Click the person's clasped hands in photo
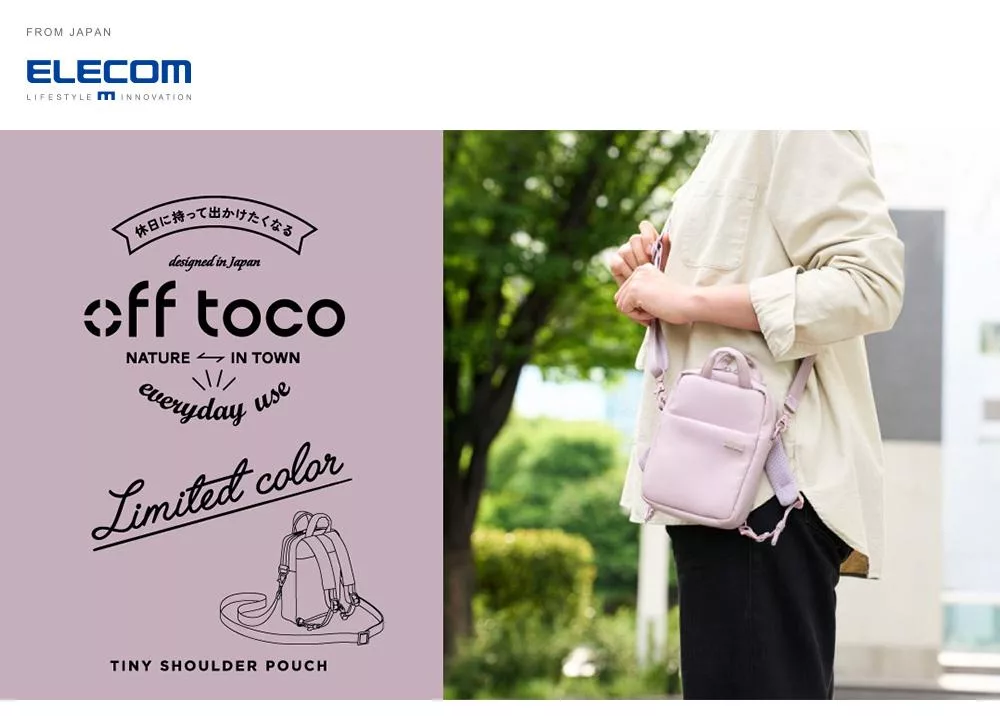Image resolution: width=1000 pixels, height=716 pixels. click(641, 274)
